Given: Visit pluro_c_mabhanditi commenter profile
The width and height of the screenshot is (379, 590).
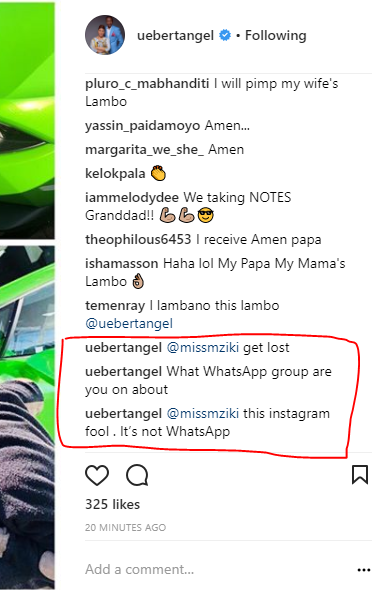Looking at the screenshot, I should [147, 84].
